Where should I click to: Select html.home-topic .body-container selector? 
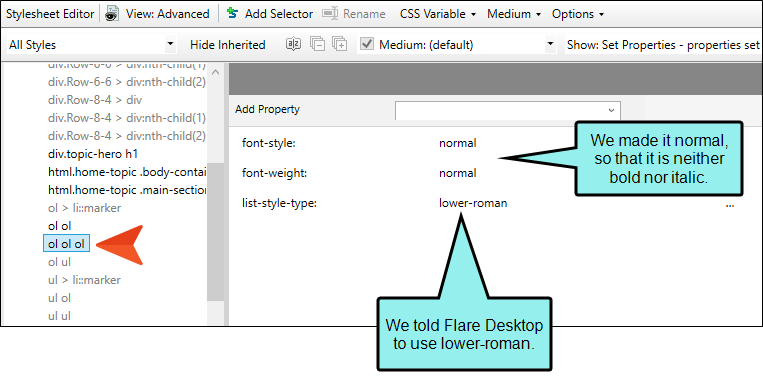(x=127, y=172)
